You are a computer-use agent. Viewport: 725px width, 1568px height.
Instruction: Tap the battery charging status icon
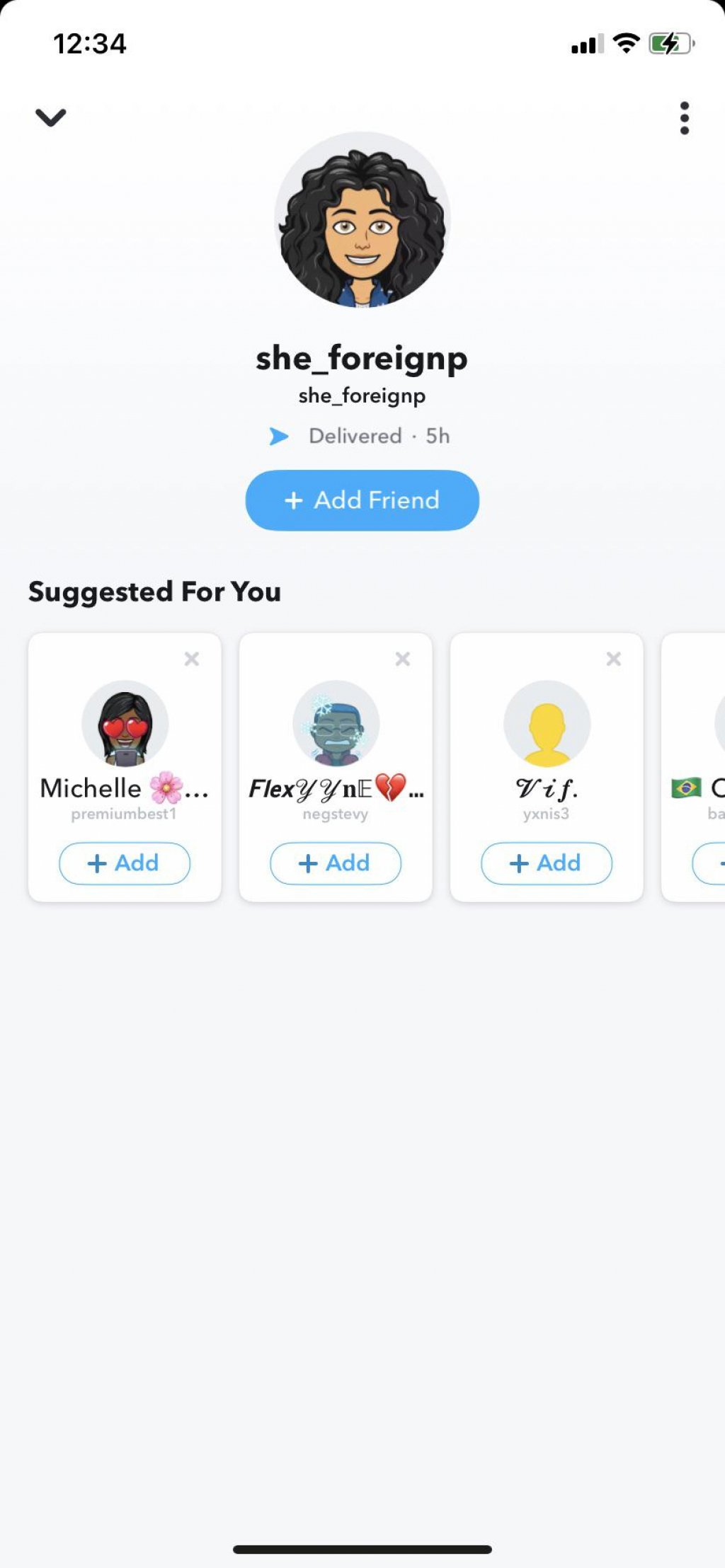(670, 44)
